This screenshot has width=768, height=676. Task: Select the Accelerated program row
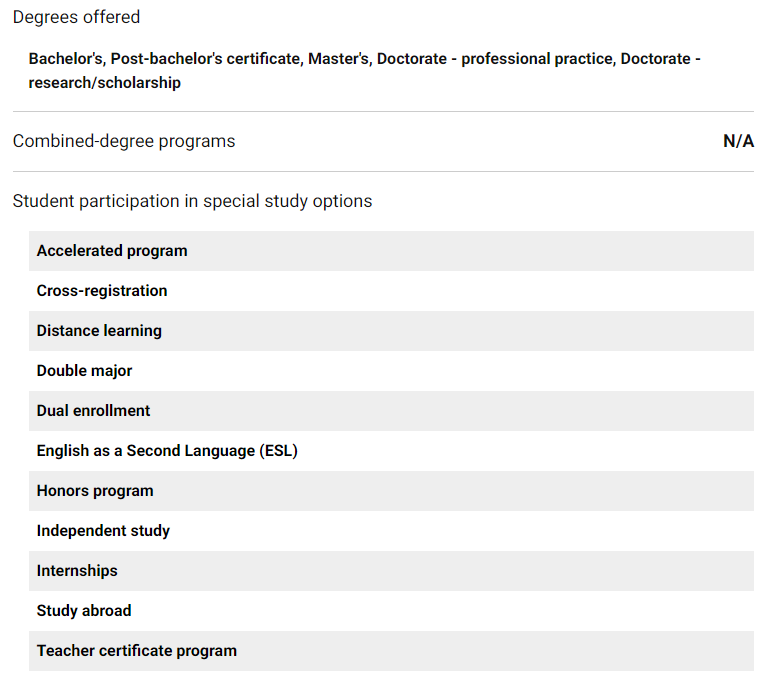112,251
